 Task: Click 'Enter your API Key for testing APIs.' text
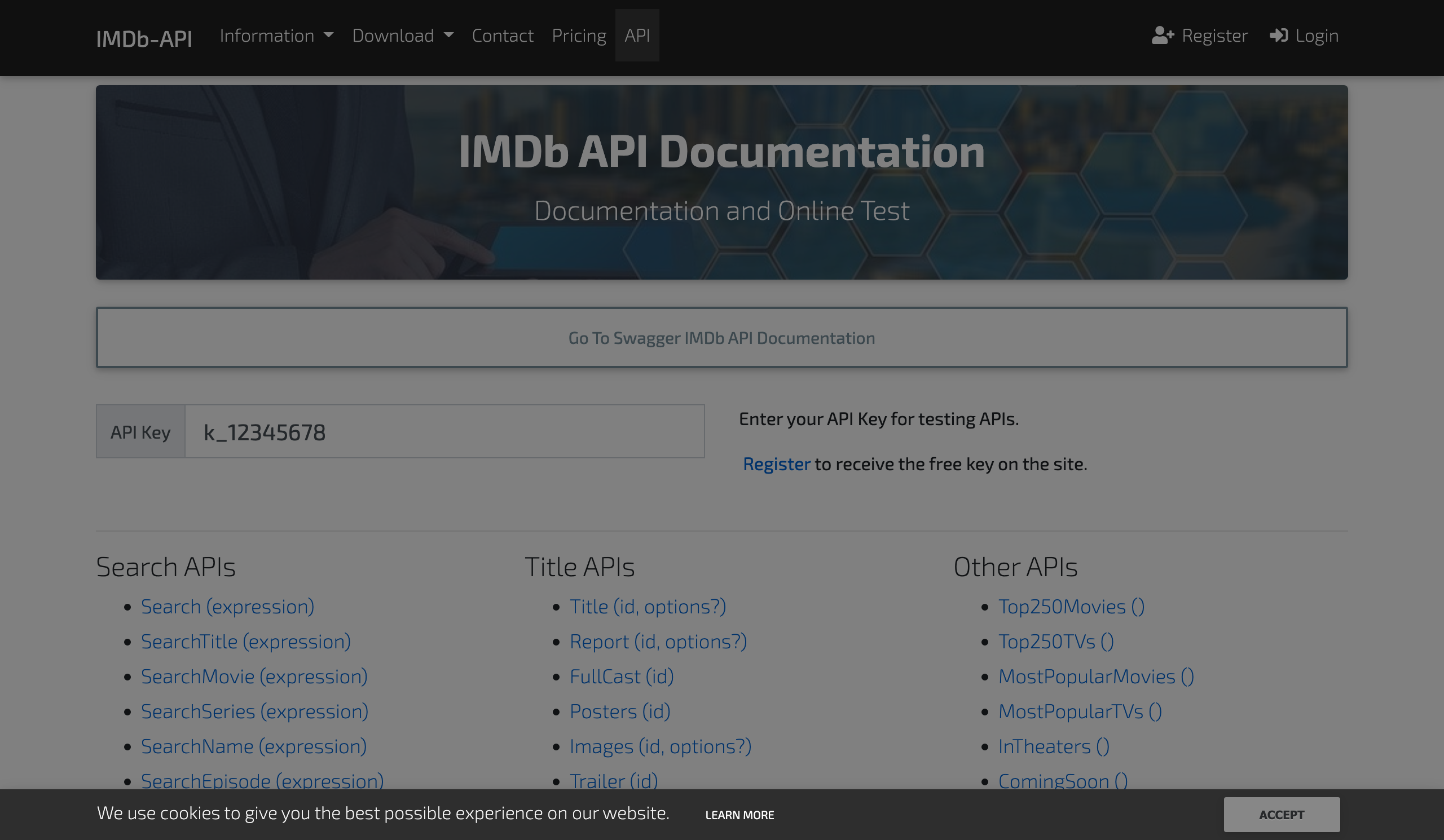[x=878, y=418]
